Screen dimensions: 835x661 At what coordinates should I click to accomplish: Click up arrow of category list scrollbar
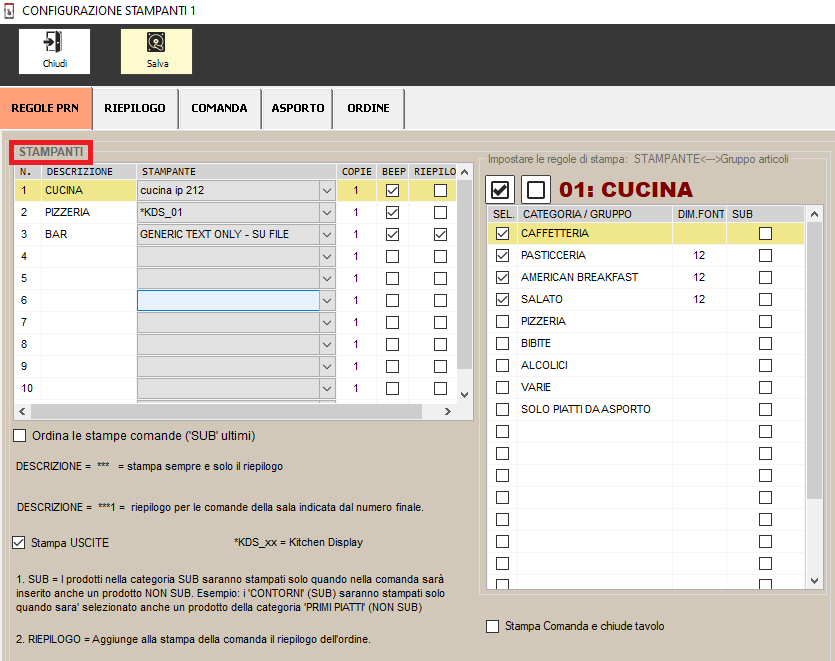[815, 214]
